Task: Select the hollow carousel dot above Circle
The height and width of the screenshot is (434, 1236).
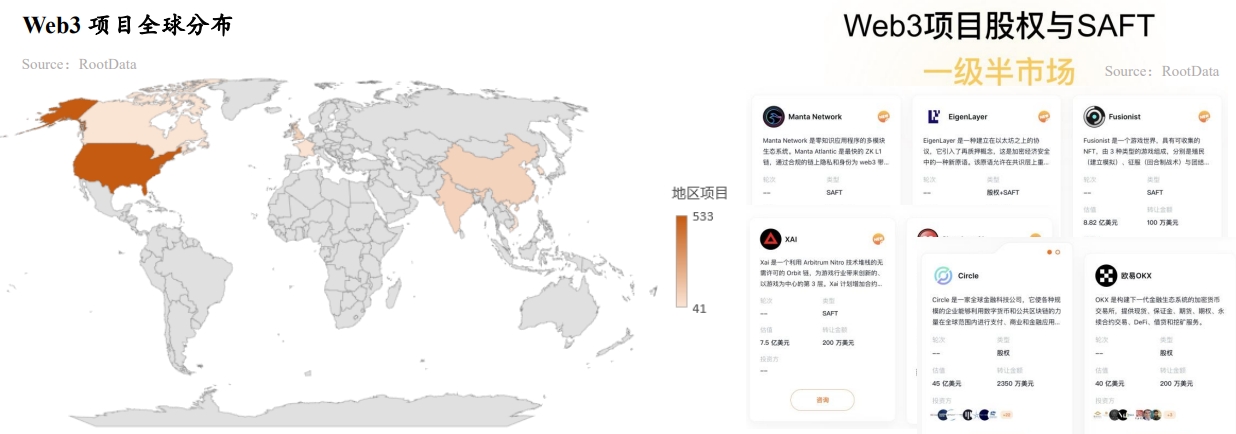Action: [1058, 252]
